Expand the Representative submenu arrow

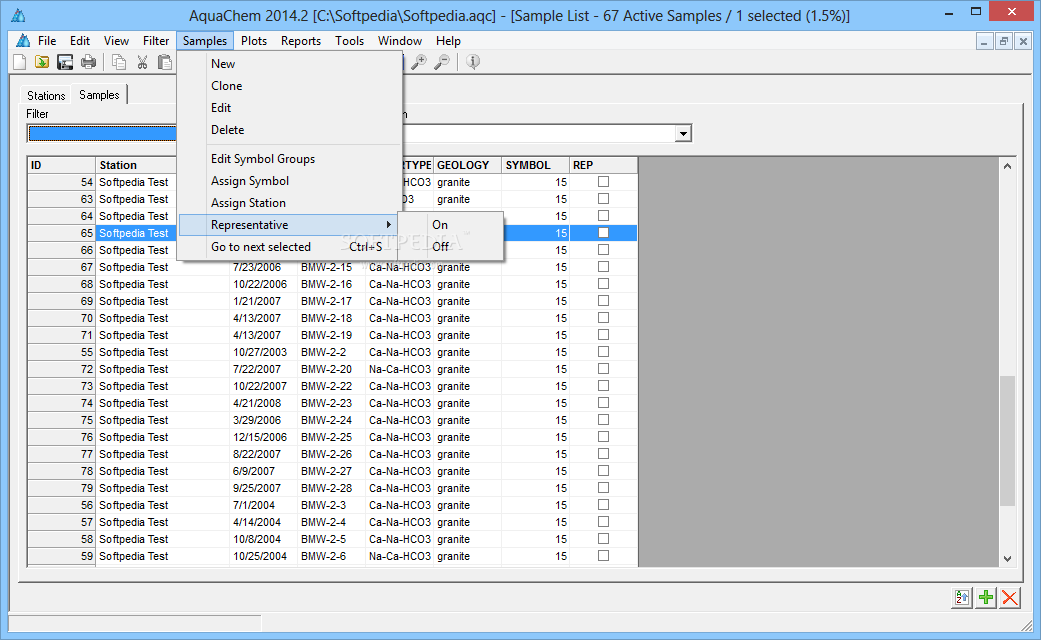point(389,225)
